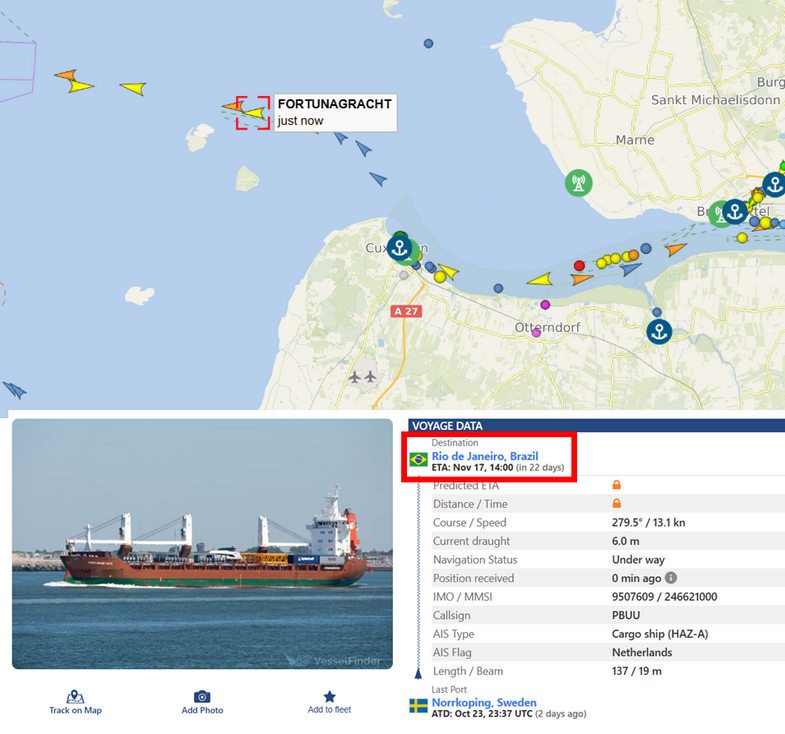785x734 pixels.
Task: Click the FORTUNAGRACHT tooltip label on map
Action: coord(335,113)
